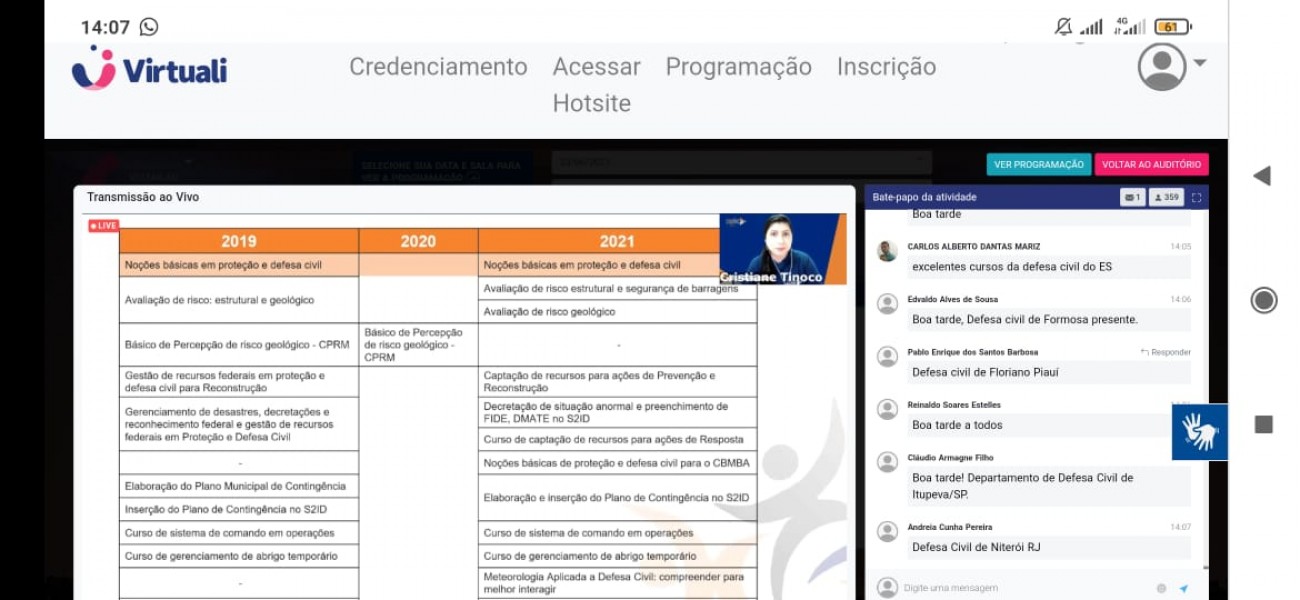Expand the chat to fullscreen
Screen dimensions: 1300x600
coord(1196,198)
